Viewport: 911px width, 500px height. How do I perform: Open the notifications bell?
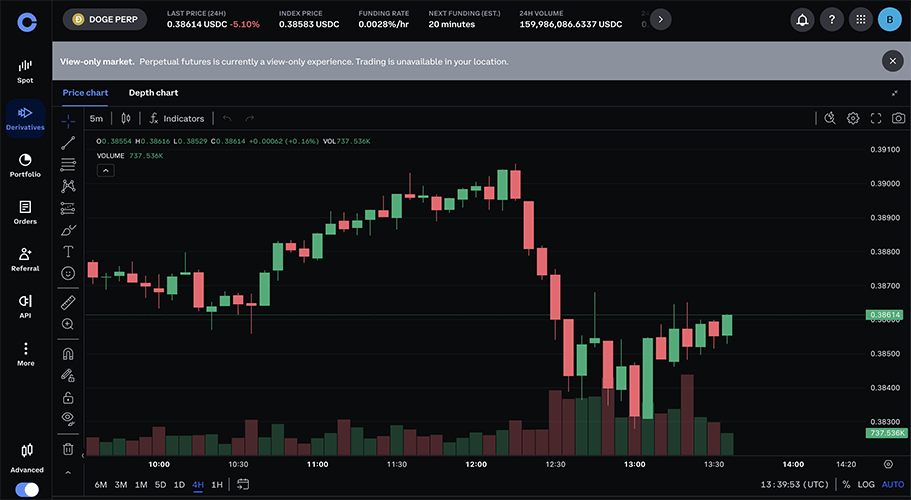click(x=802, y=19)
